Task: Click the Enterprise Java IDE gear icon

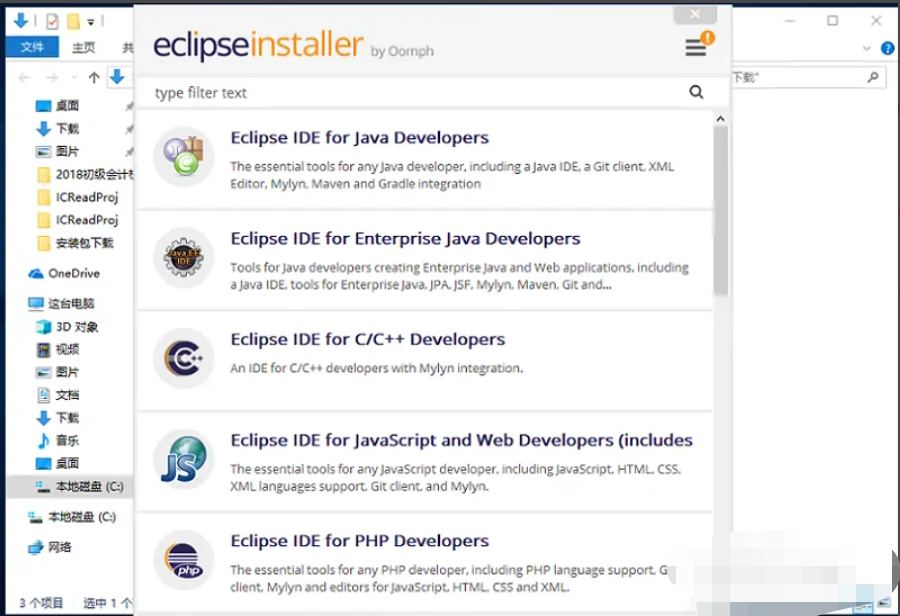Action: [x=183, y=258]
